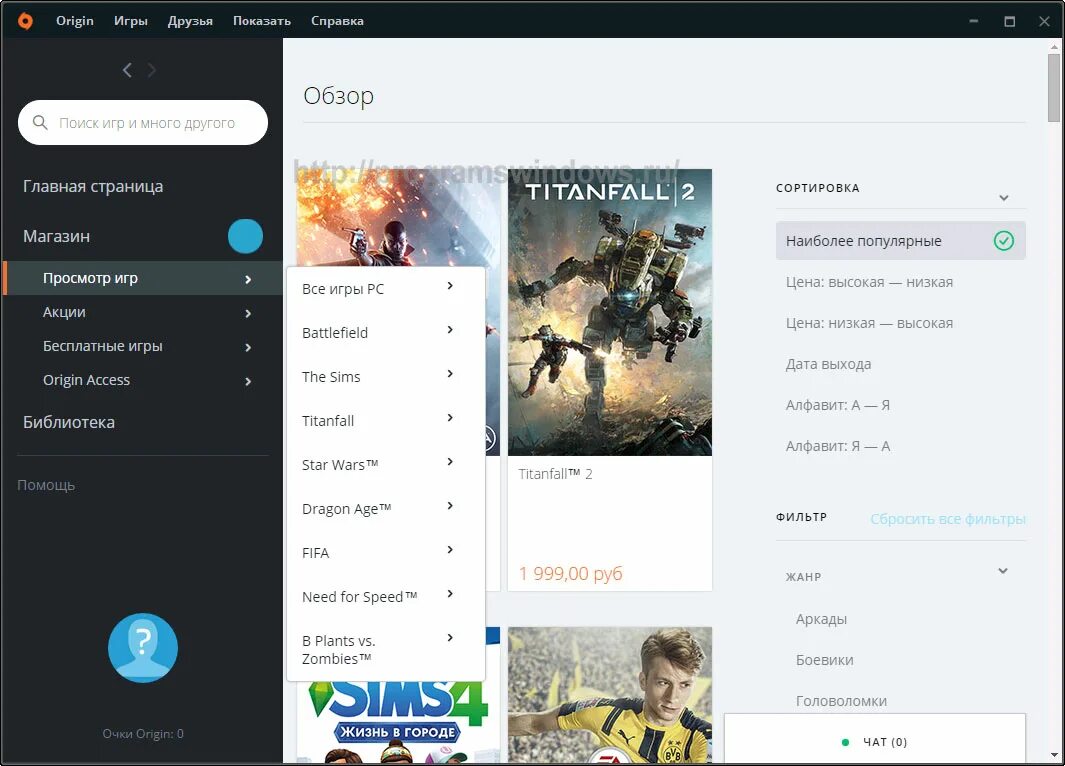This screenshot has width=1065, height=766.
Task: Open the Магазин section
Action: click(56, 236)
